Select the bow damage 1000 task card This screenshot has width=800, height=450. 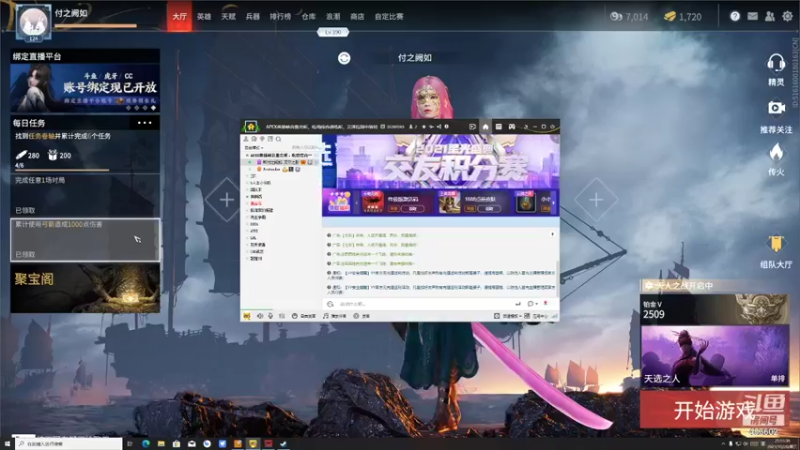coord(85,240)
